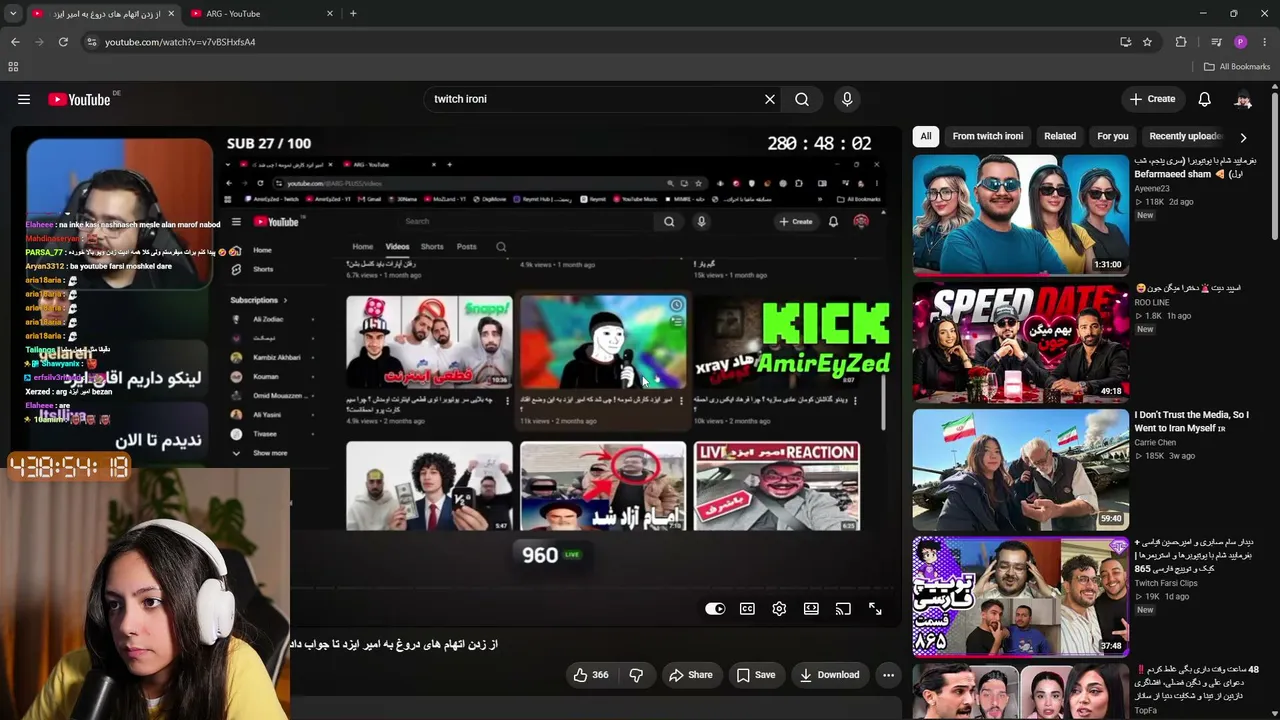This screenshot has width=1280, height=720.
Task: Go to YouTube home via the logo
Action: tap(79, 99)
